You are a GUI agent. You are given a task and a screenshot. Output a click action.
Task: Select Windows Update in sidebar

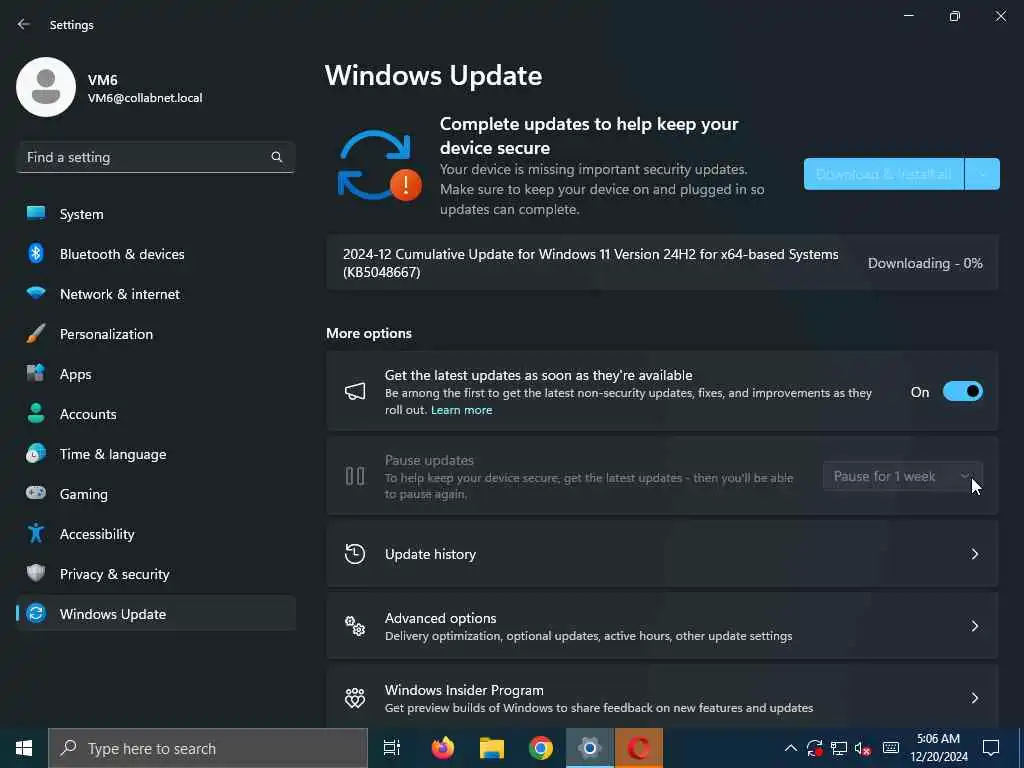click(156, 613)
